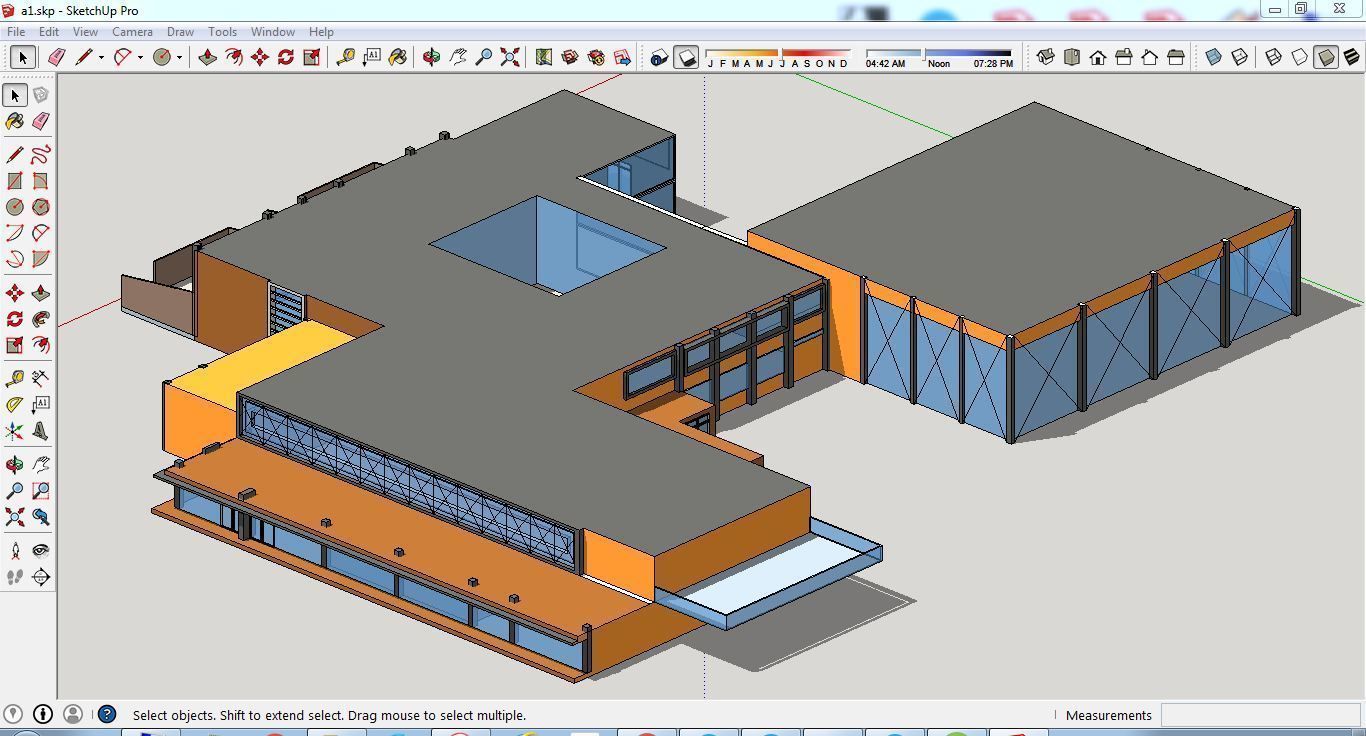Image resolution: width=1366 pixels, height=736 pixels.
Task: Click the Extension Warehouse icon
Action: (x=596, y=57)
